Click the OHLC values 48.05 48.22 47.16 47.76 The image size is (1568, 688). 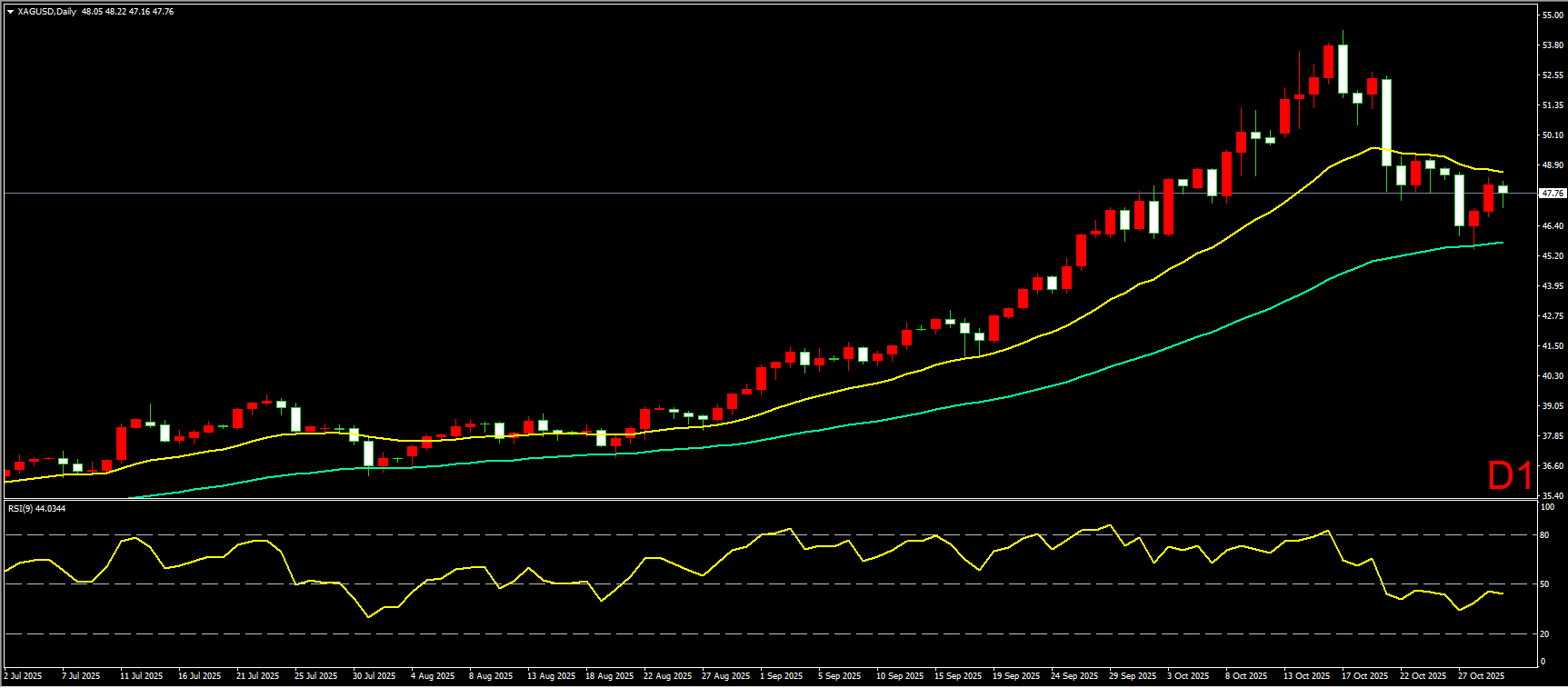[127, 12]
